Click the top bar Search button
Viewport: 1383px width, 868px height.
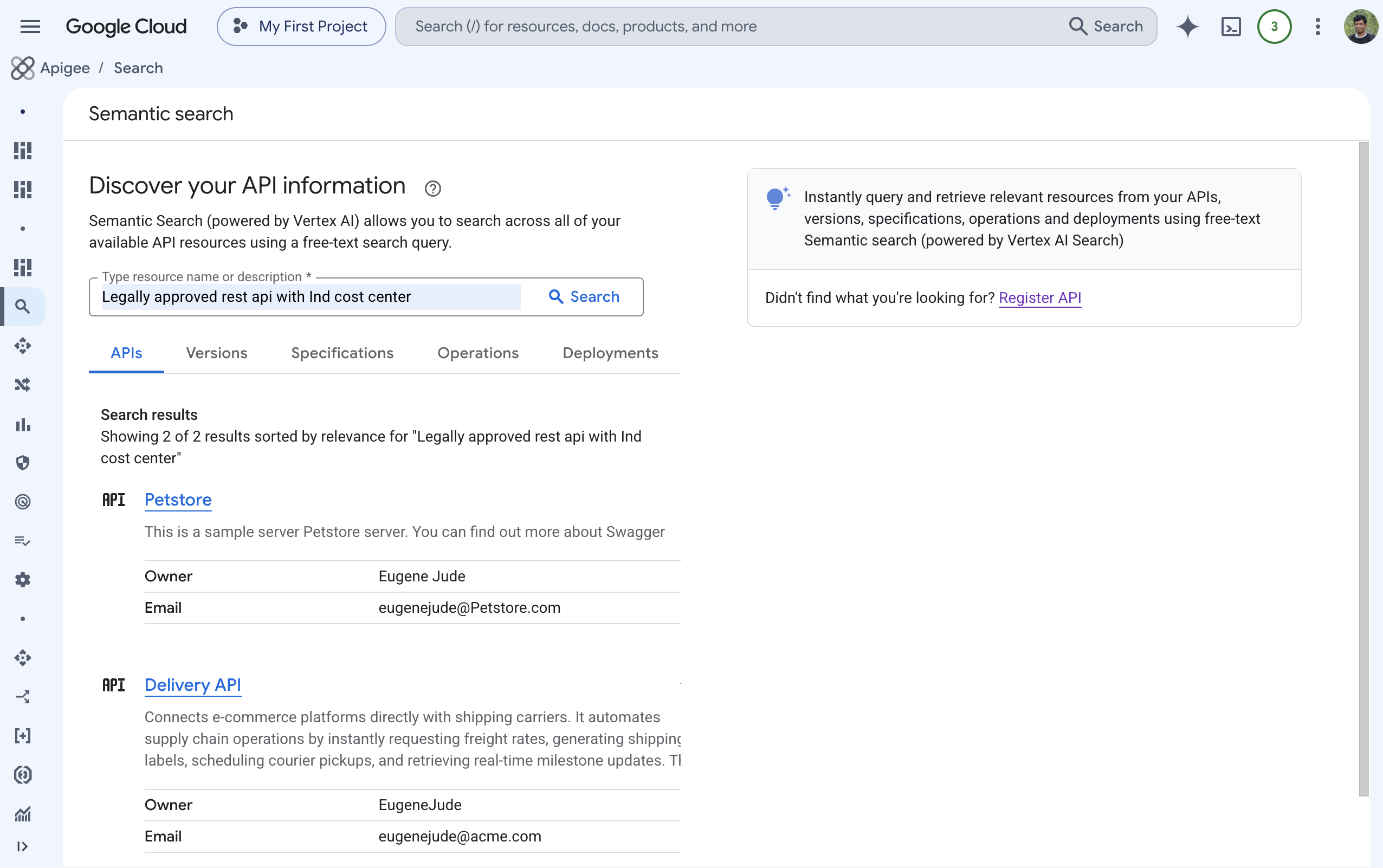point(1106,27)
